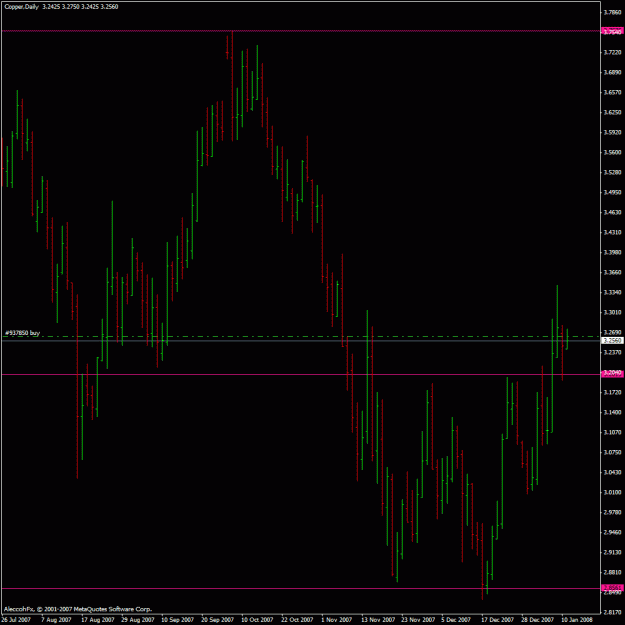Click price axis label 3.1070
Screen dimensions: 625x625
[x=612, y=432]
